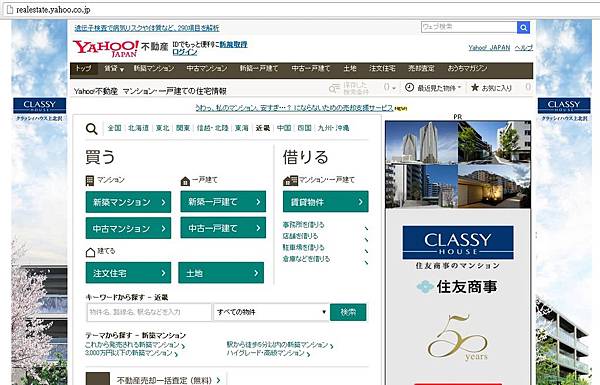Choose the 東北 region link
Viewport: 600px width, 385px height.
pos(162,128)
